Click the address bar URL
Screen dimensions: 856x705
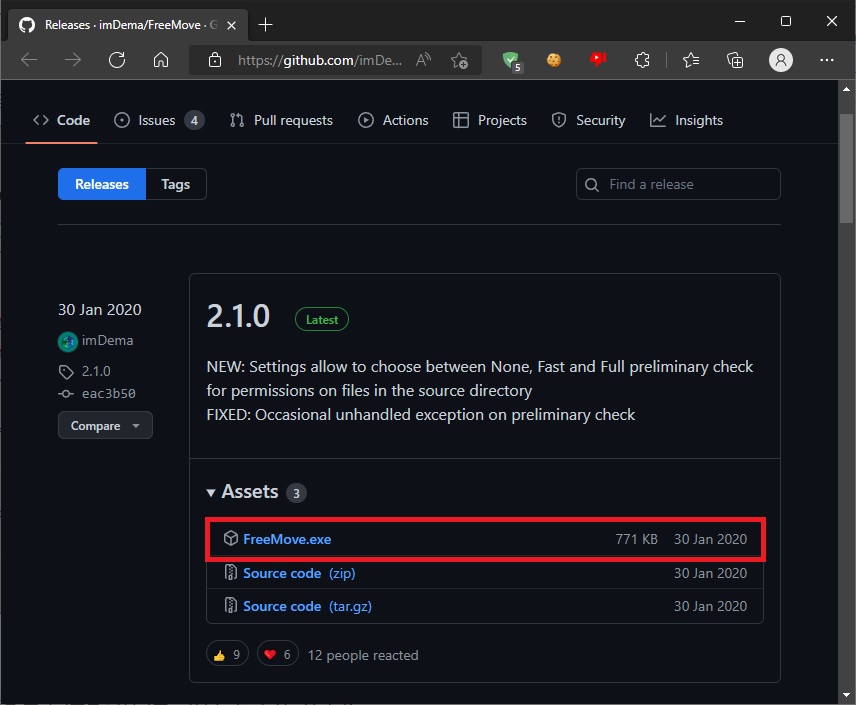[x=319, y=60]
